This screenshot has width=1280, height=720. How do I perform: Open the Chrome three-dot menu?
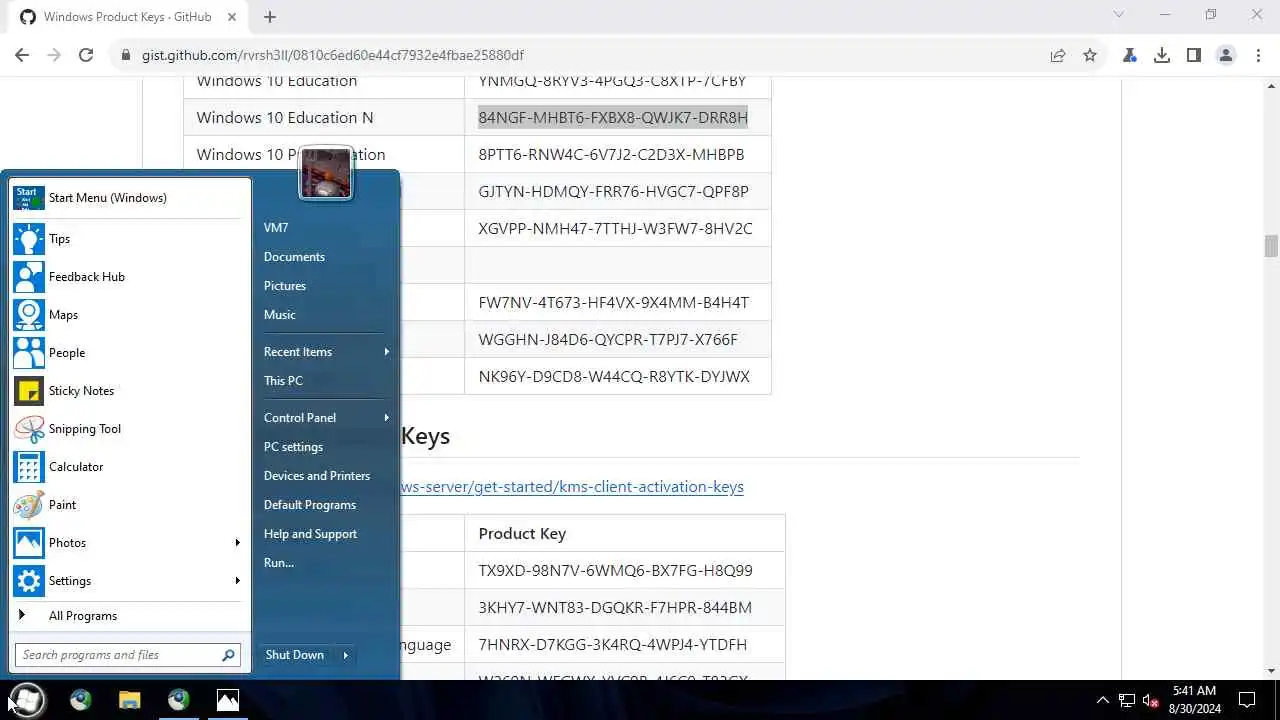click(1258, 55)
